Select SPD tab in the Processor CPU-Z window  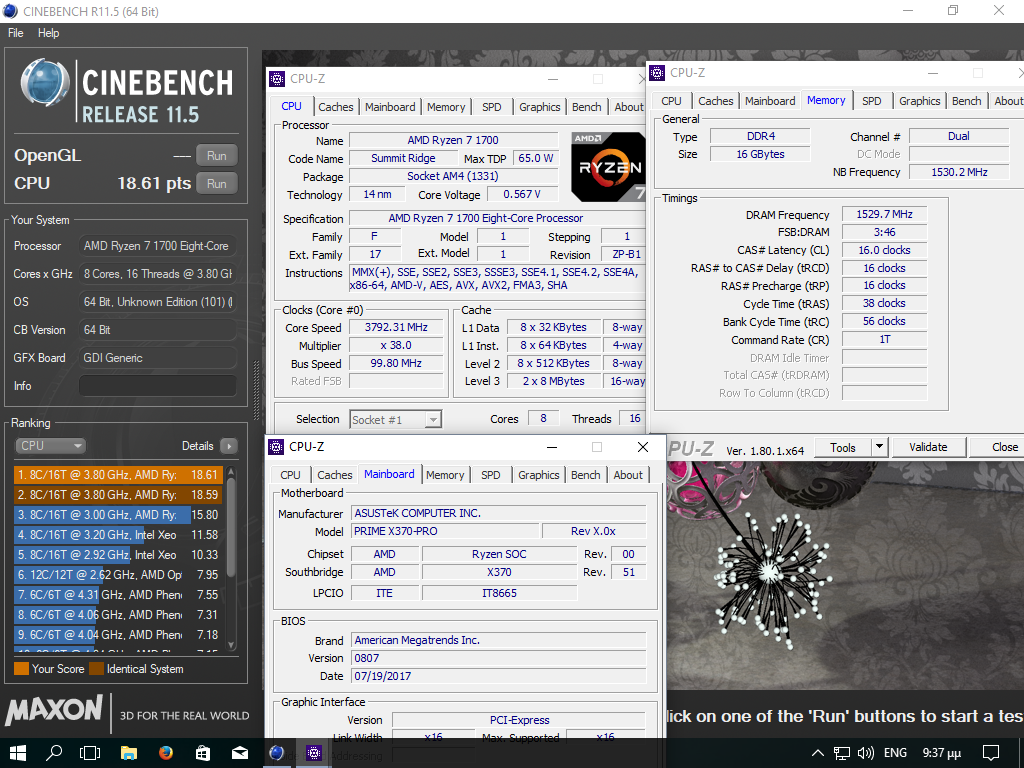[492, 107]
